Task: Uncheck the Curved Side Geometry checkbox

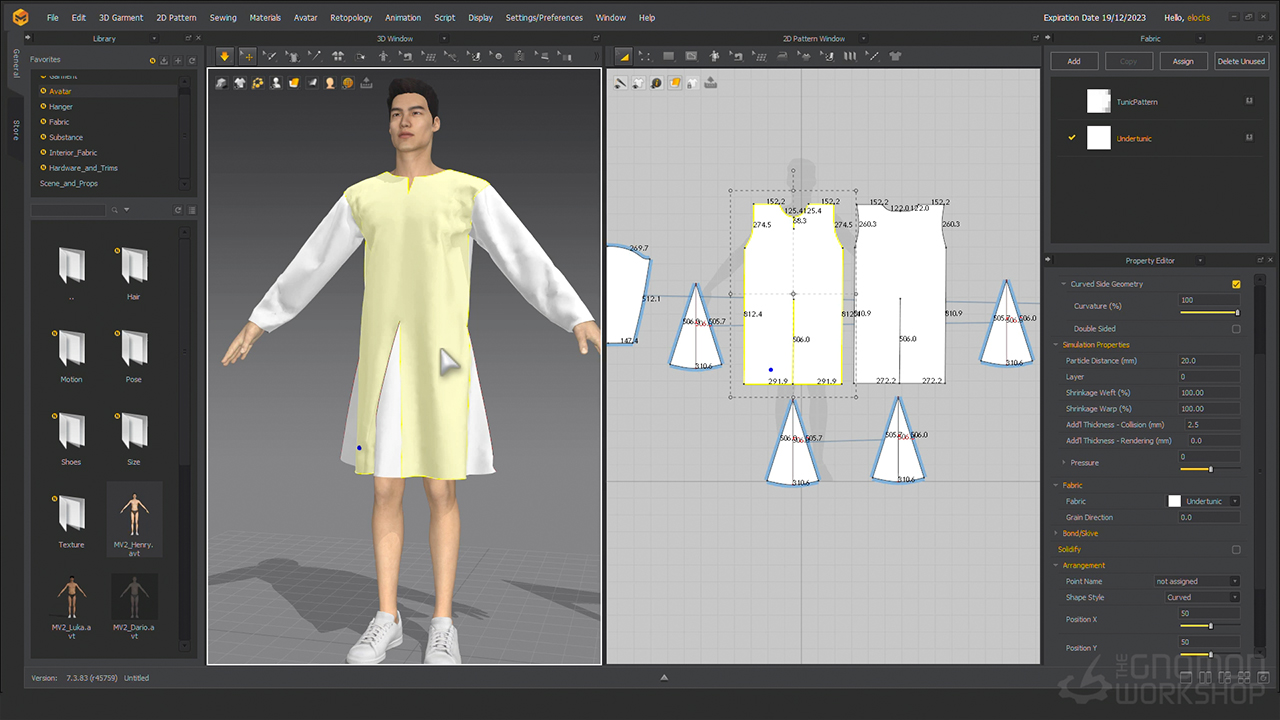Action: click(x=1236, y=284)
